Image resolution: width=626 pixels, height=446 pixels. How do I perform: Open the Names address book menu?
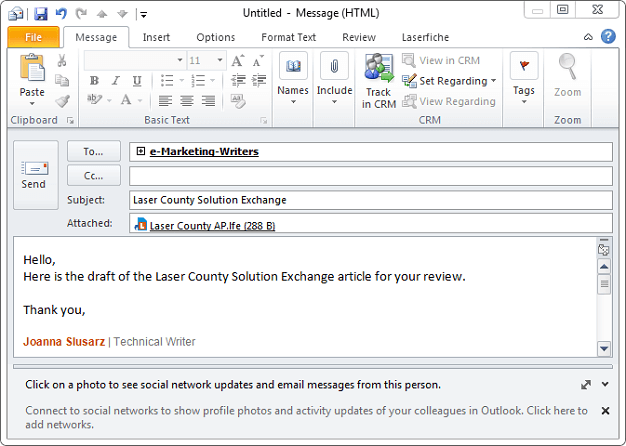293,79
